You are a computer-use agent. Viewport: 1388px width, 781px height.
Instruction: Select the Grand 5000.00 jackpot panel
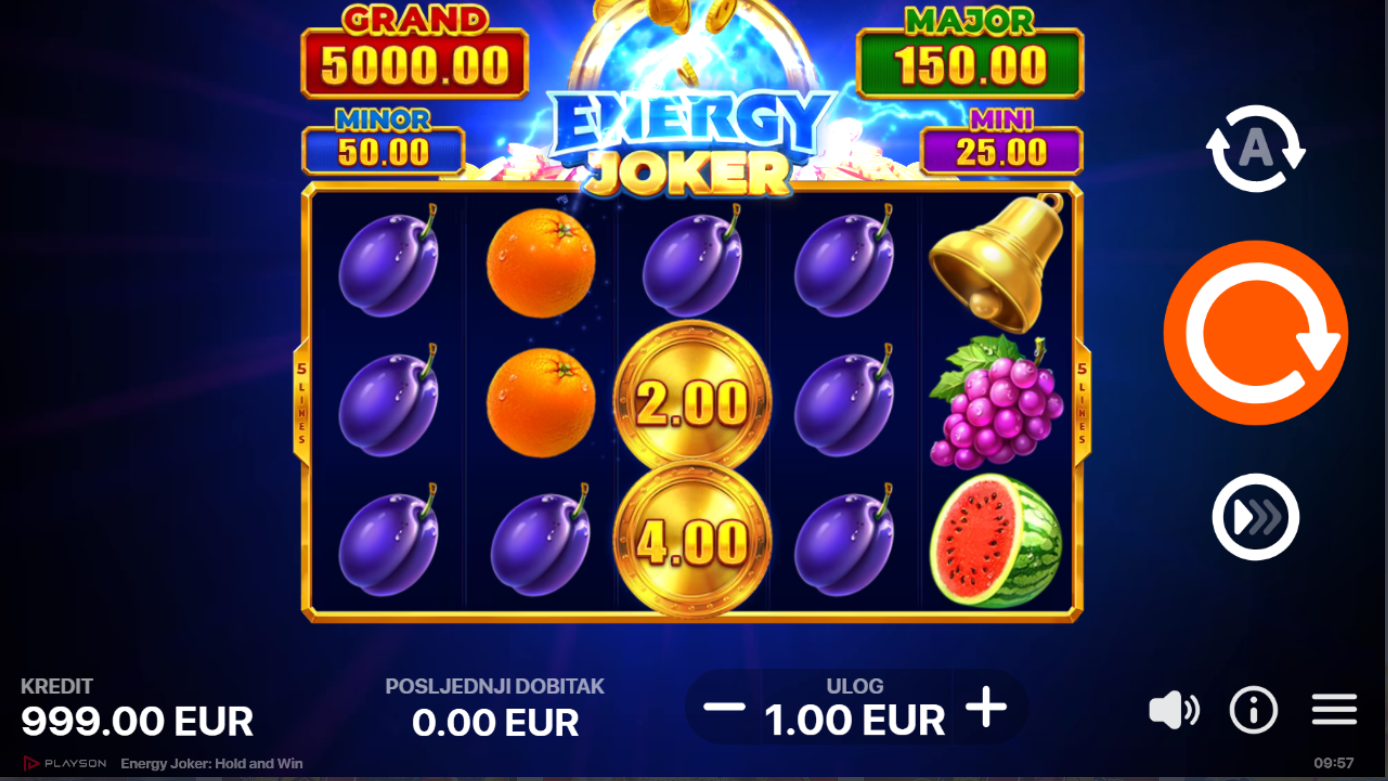point(415,53)
